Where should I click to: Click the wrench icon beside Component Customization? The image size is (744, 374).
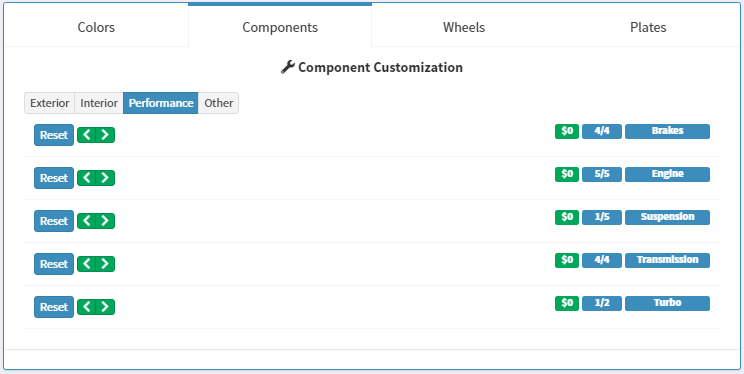[288, 67]
